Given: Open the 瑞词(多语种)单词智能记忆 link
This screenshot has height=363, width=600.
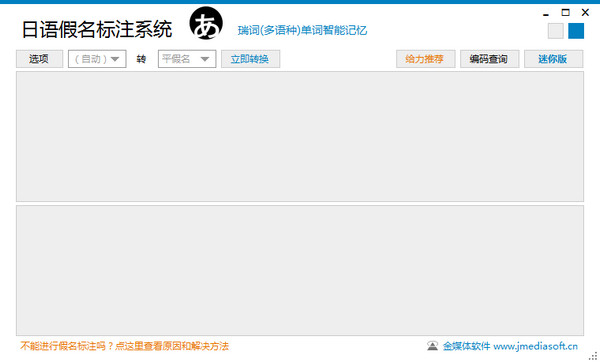Looking at the screenshot, I should pyautogui.click(x=302, y=30).
